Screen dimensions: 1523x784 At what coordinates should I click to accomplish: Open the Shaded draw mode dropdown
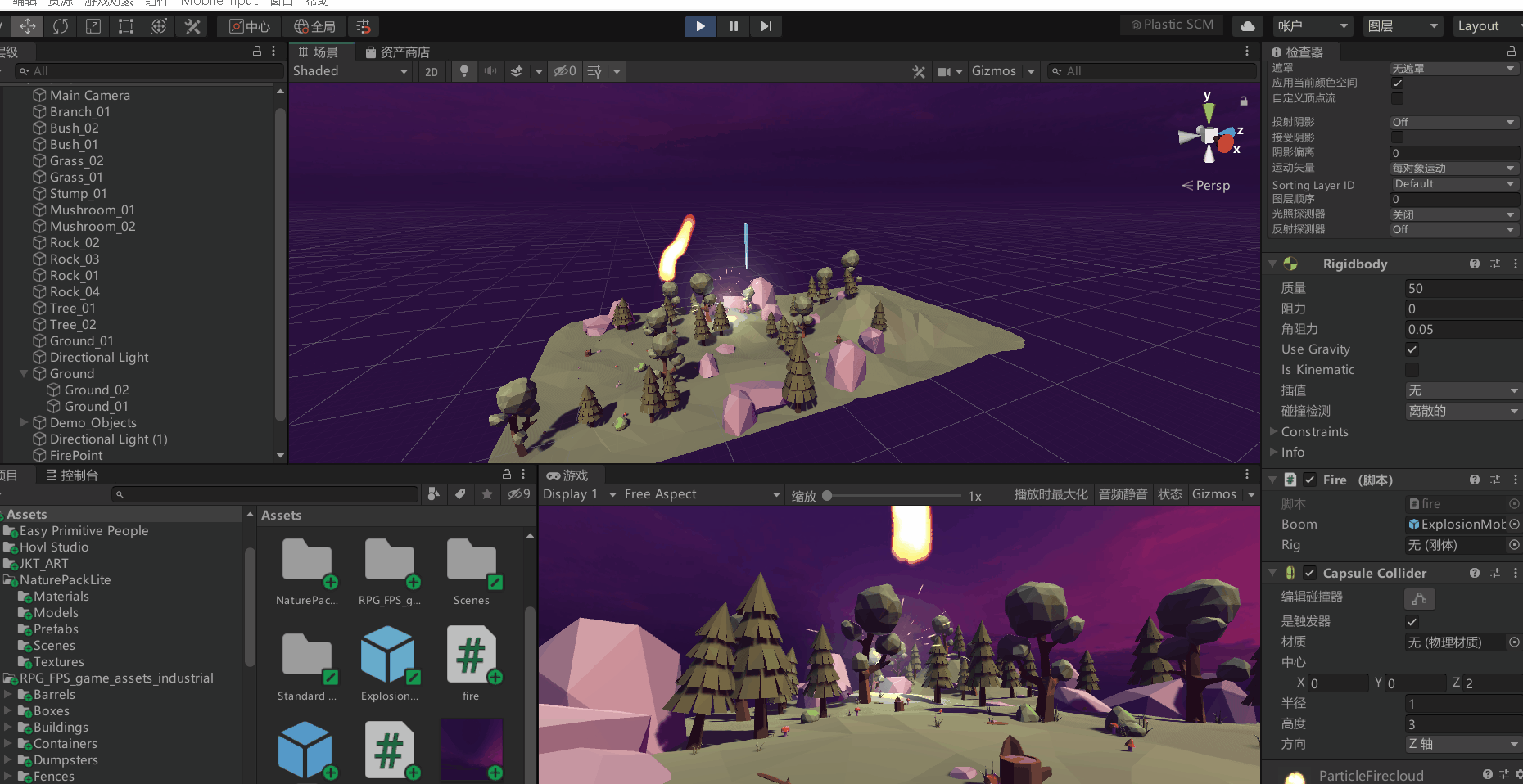pos(350,71)
